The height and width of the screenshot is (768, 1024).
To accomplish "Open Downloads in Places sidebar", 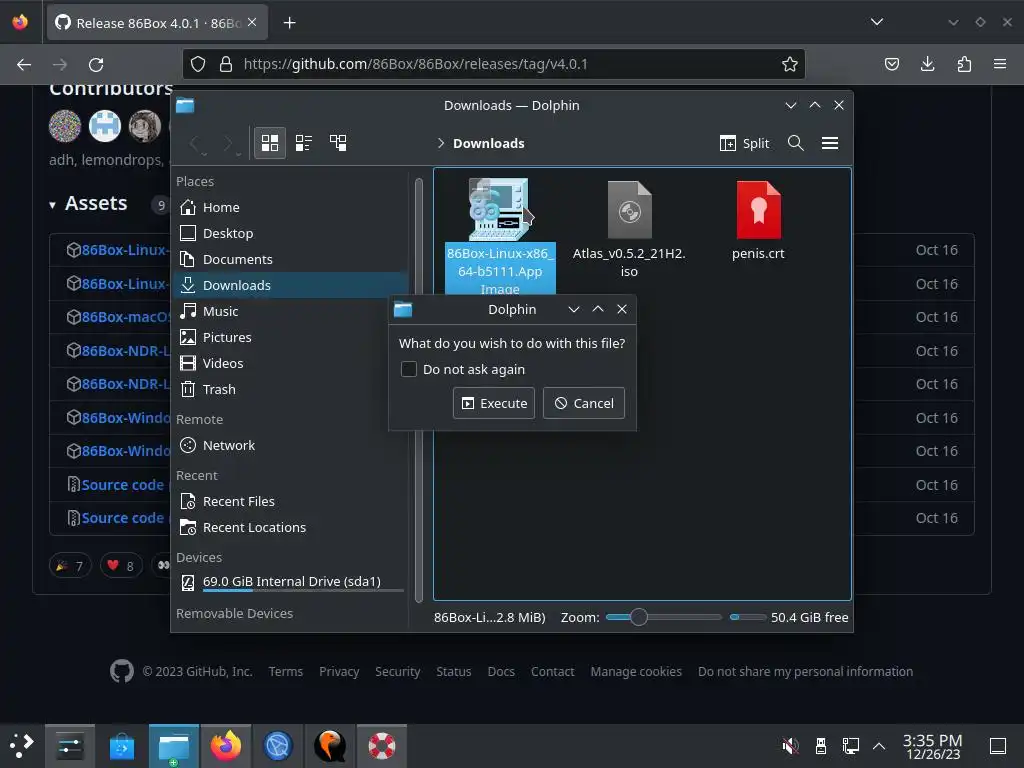I will pyautogui.click(x=291, y=285).
